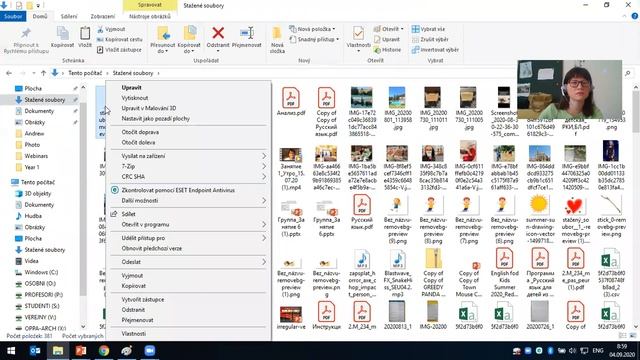Click Upravit in ribbon Otevřít group

(x=386, y=40)
